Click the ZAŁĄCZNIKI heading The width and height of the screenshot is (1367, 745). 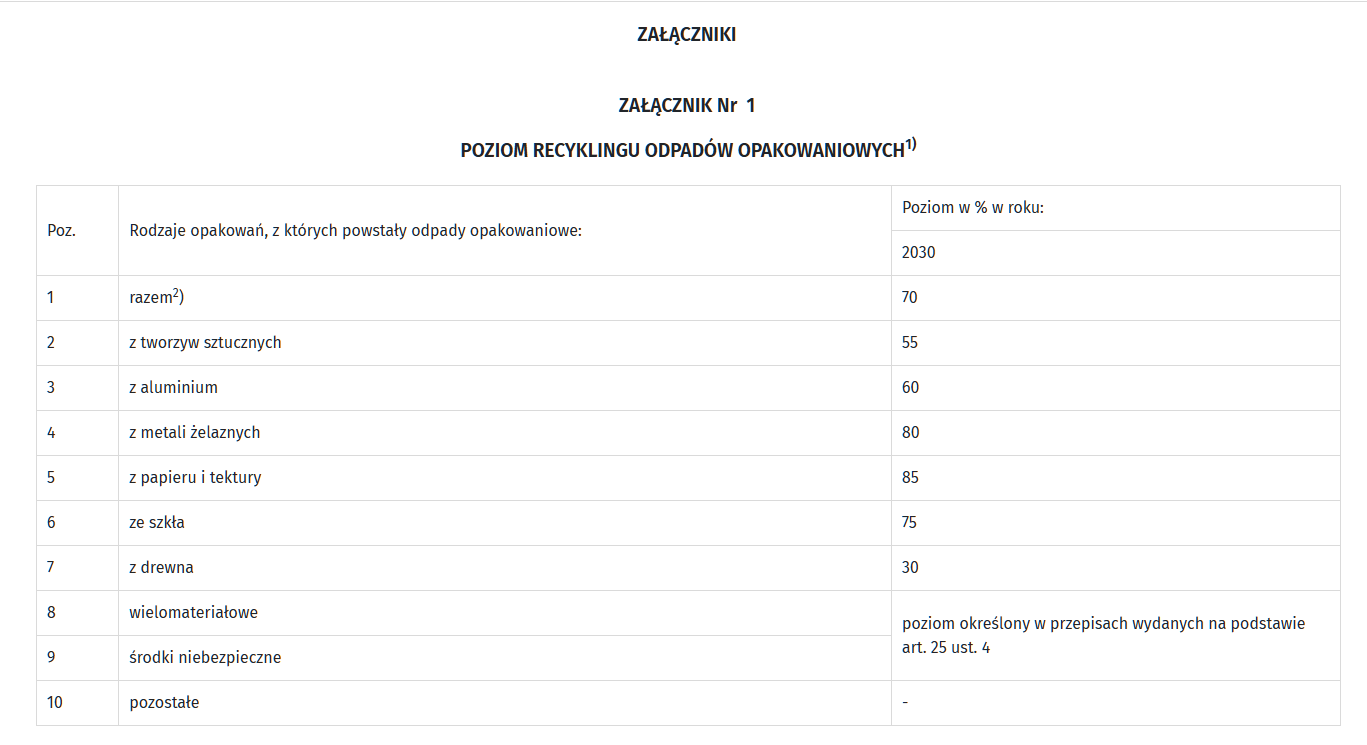tap(686, 35)
